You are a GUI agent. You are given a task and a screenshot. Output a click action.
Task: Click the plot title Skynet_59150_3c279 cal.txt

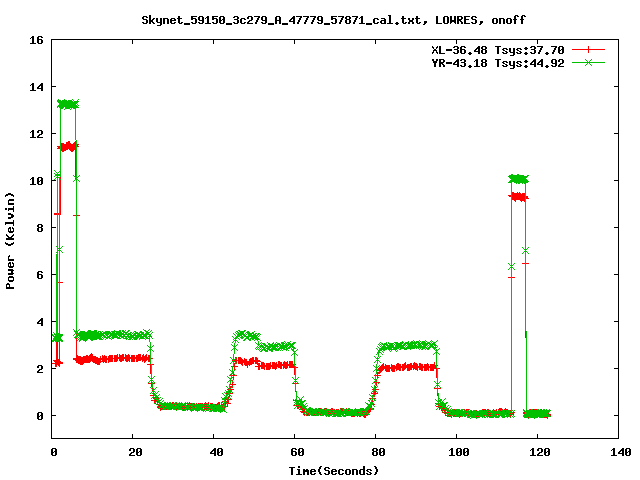pos(333,20)
